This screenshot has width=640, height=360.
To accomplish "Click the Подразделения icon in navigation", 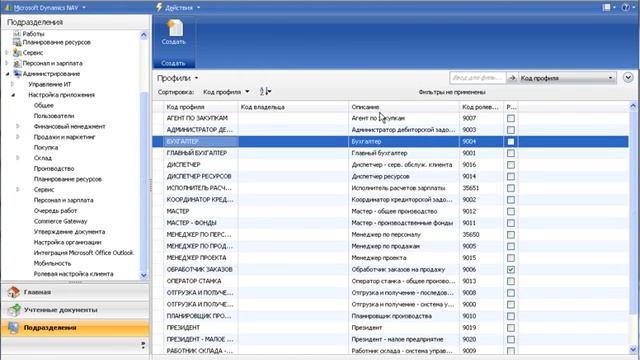I will pyautogui.click(x=13, y=328).
